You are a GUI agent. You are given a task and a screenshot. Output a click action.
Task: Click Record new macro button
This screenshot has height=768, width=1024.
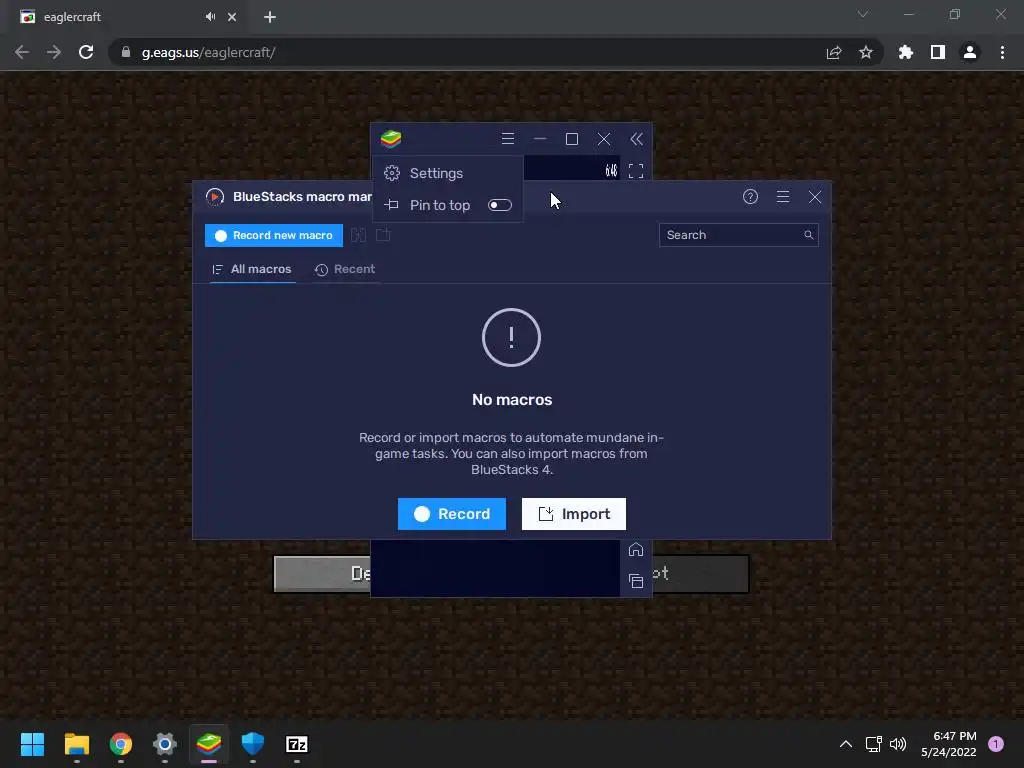point(274,235)
